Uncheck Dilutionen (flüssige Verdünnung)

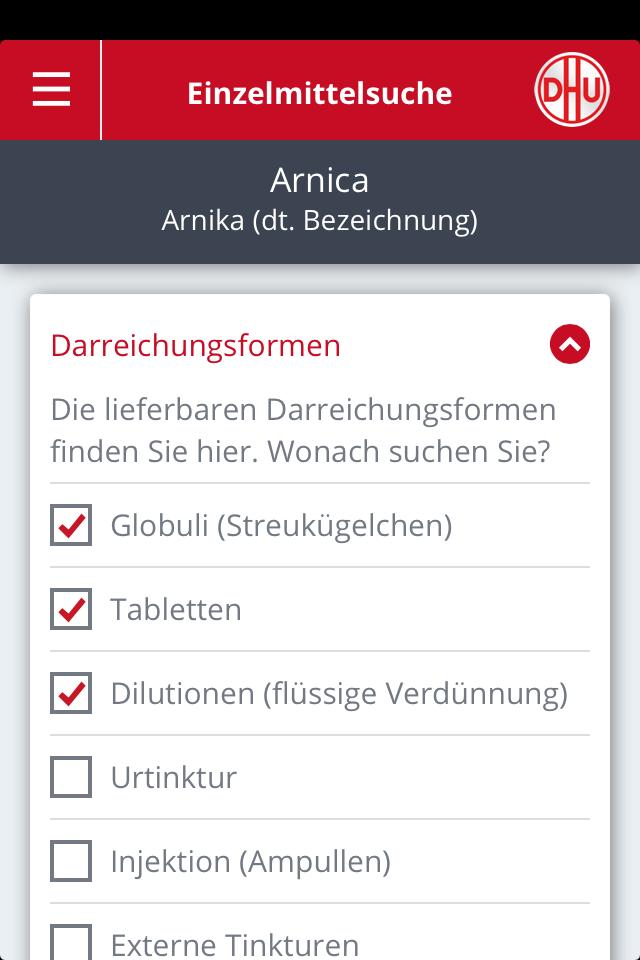click(x=70, y=691)
